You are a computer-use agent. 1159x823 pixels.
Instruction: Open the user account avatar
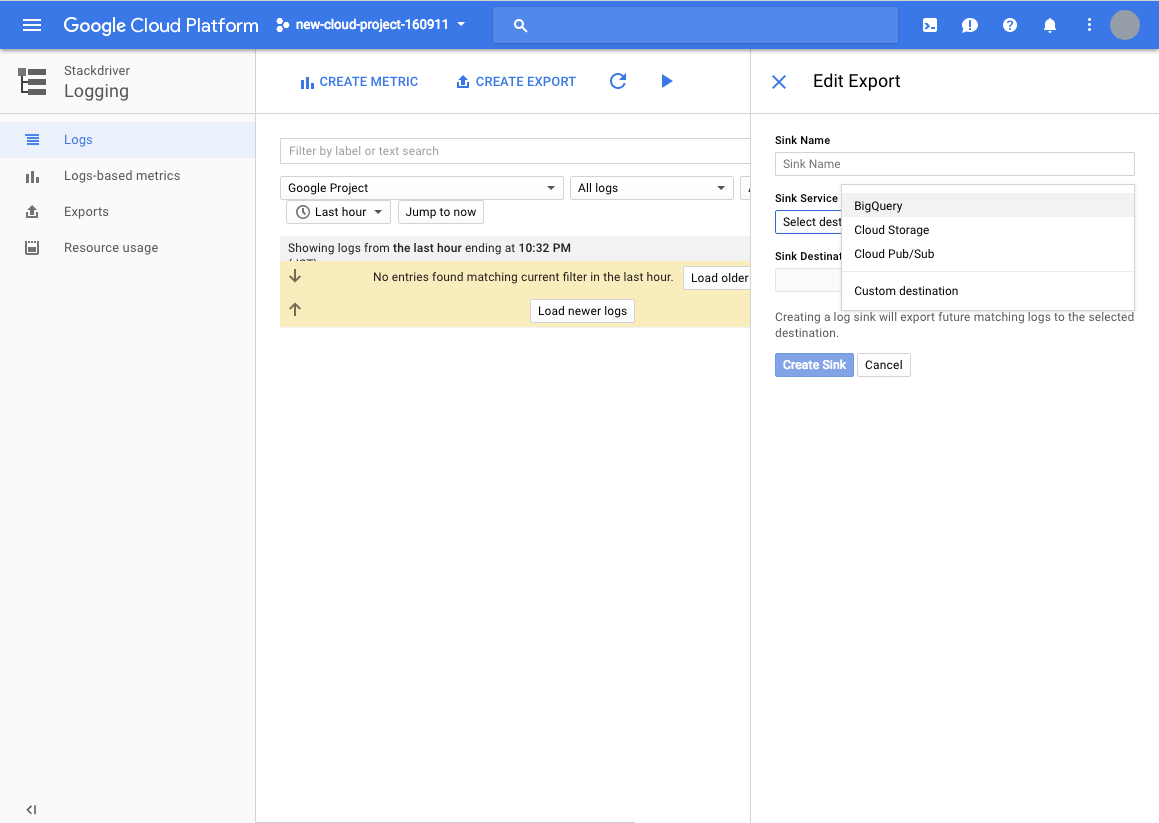[1125, 25]
